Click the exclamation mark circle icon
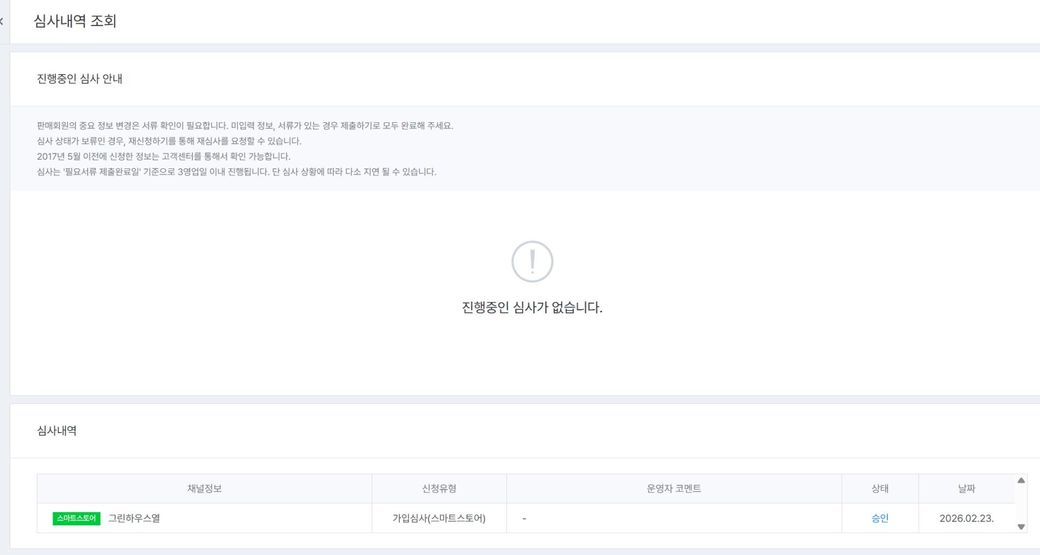The width and height of the screenshot is (1040, 555). coord(532,262)
